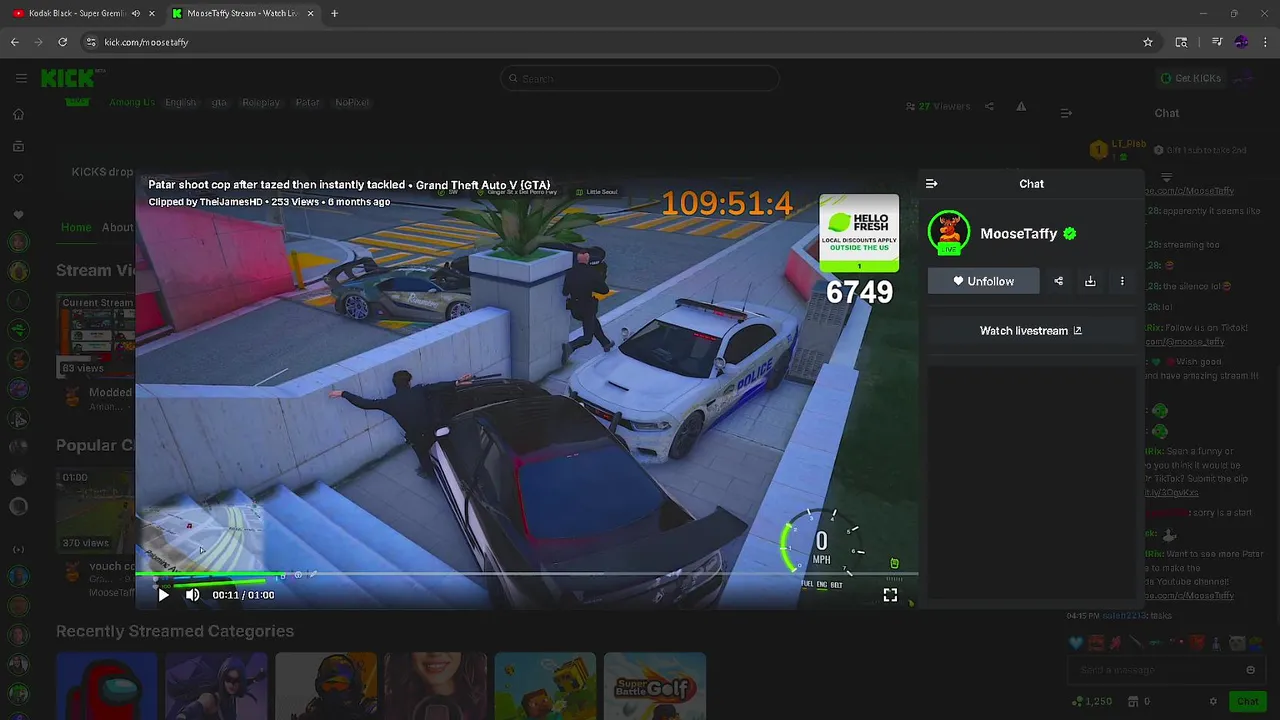Go back in browser history

pos(15,42)
